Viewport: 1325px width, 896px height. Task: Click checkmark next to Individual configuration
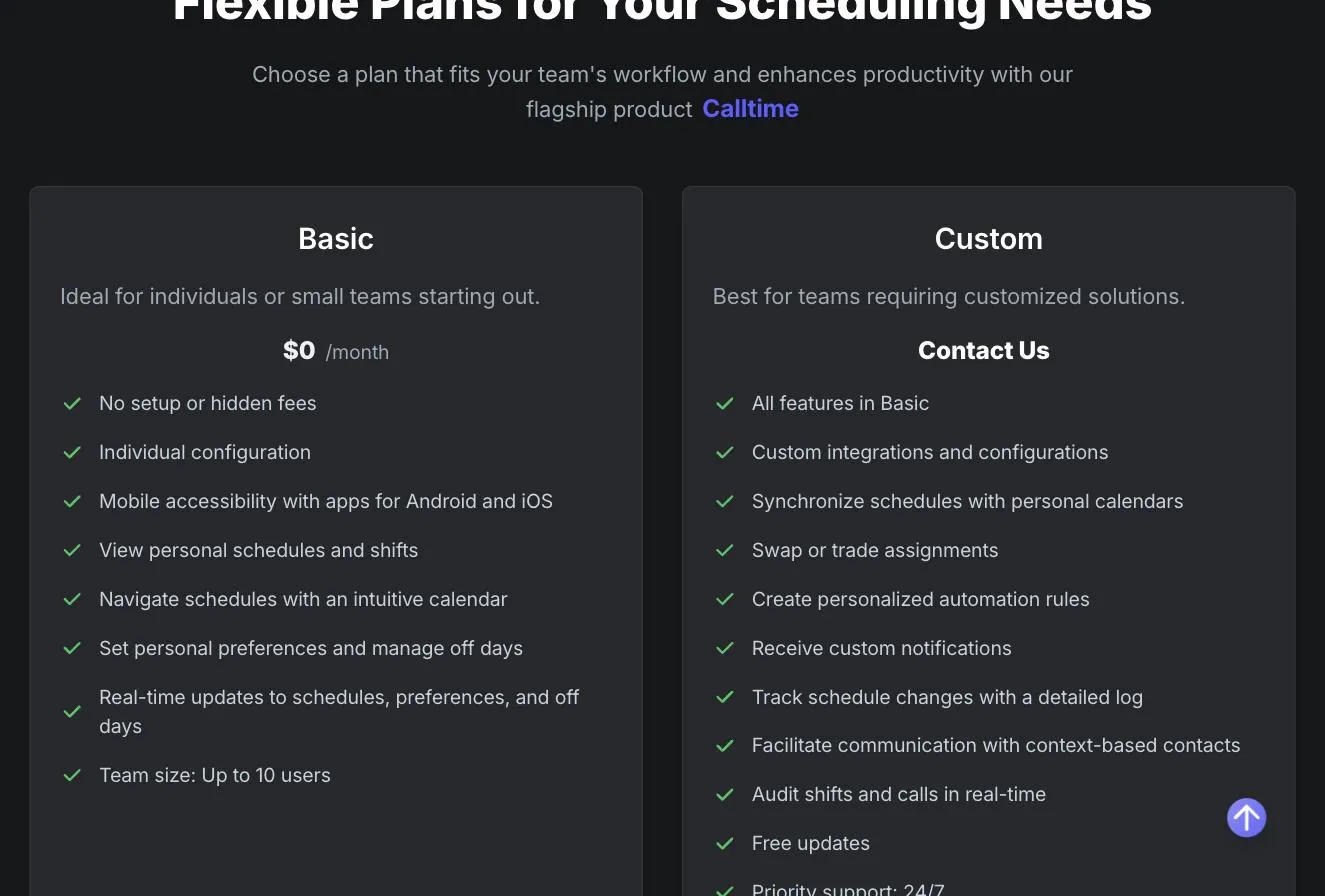pos(72,453)
